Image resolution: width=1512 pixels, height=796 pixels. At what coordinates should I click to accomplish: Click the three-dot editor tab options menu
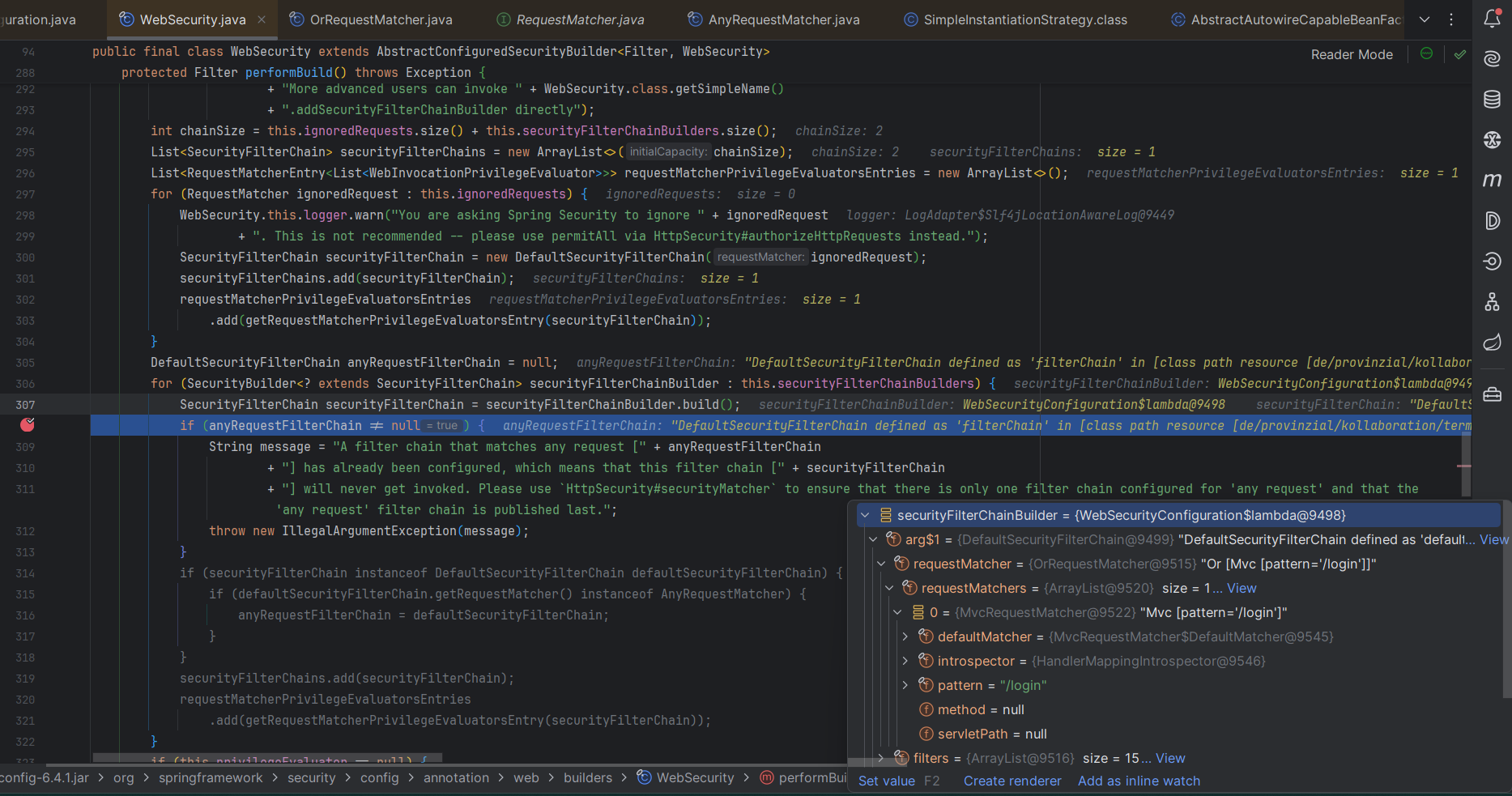[x=1451, y=19]
